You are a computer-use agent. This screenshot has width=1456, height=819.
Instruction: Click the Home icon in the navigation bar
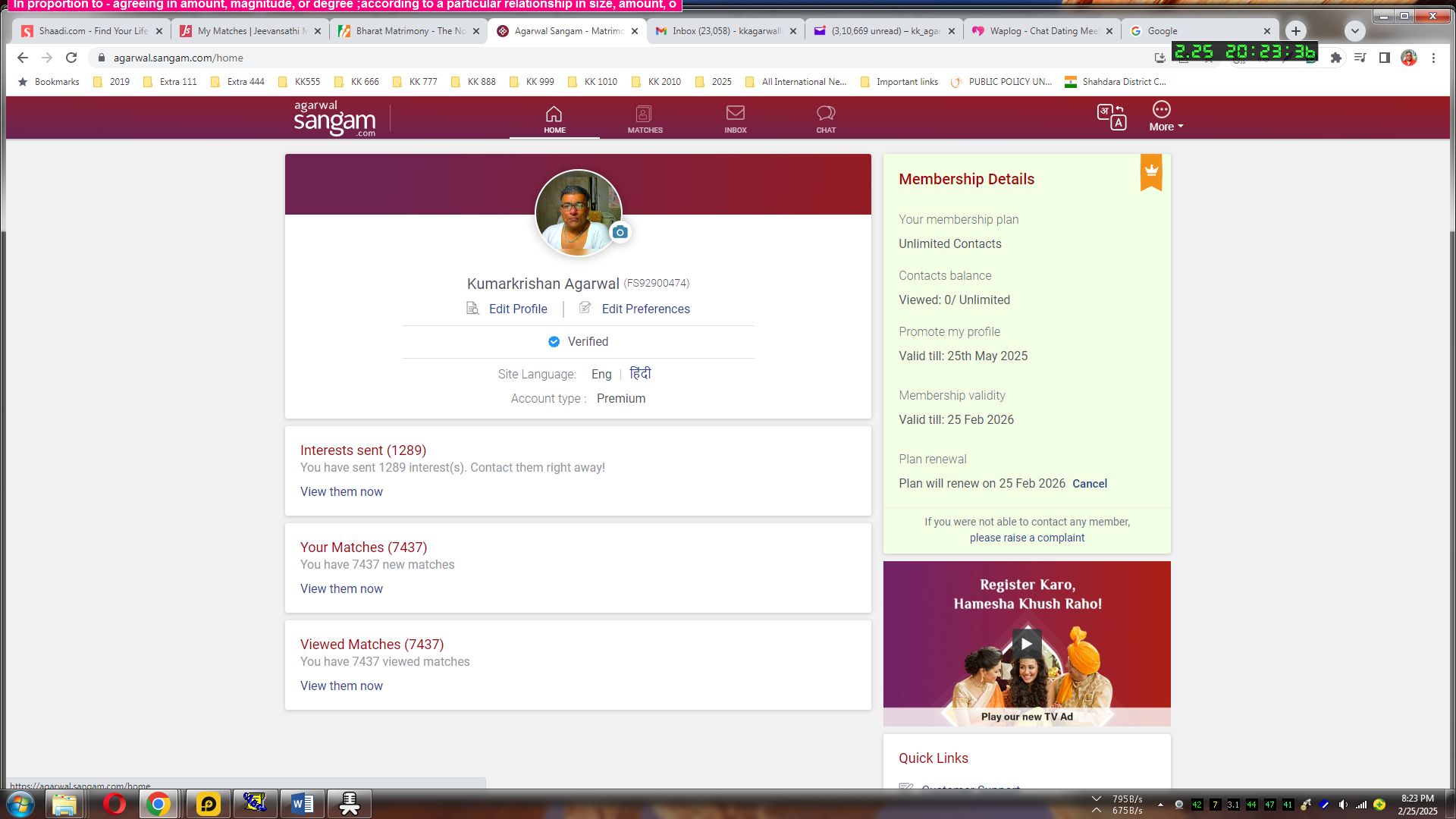(554, 118)
